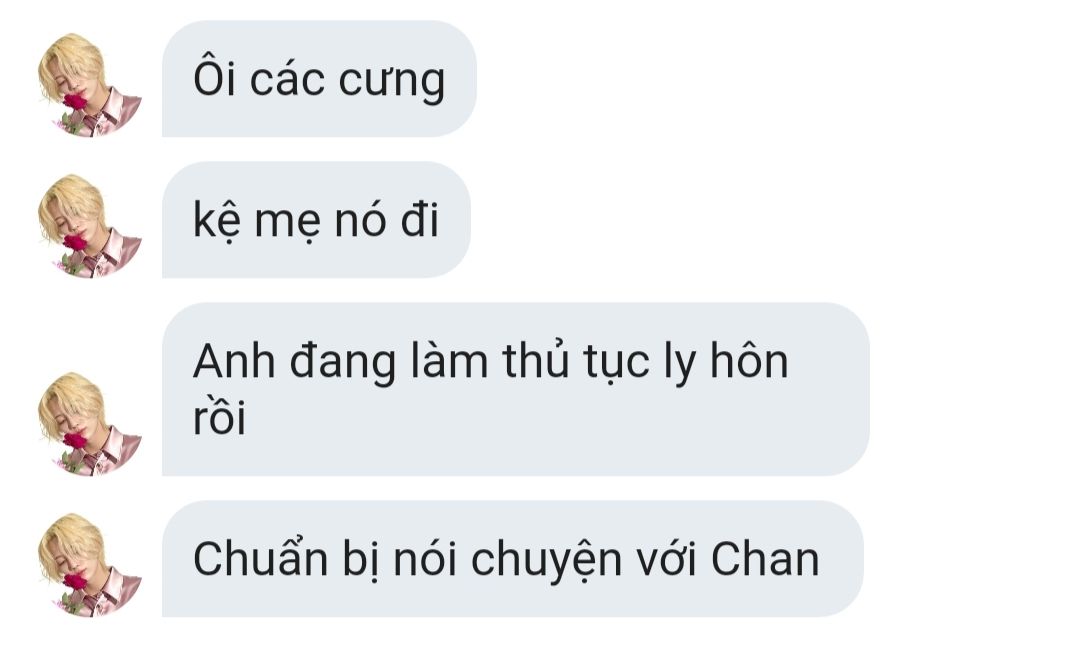Click the words 'thủ tục' in third message
This screenshot has height=647, width=1080.
pyautogui.click(x=575, y=362)
